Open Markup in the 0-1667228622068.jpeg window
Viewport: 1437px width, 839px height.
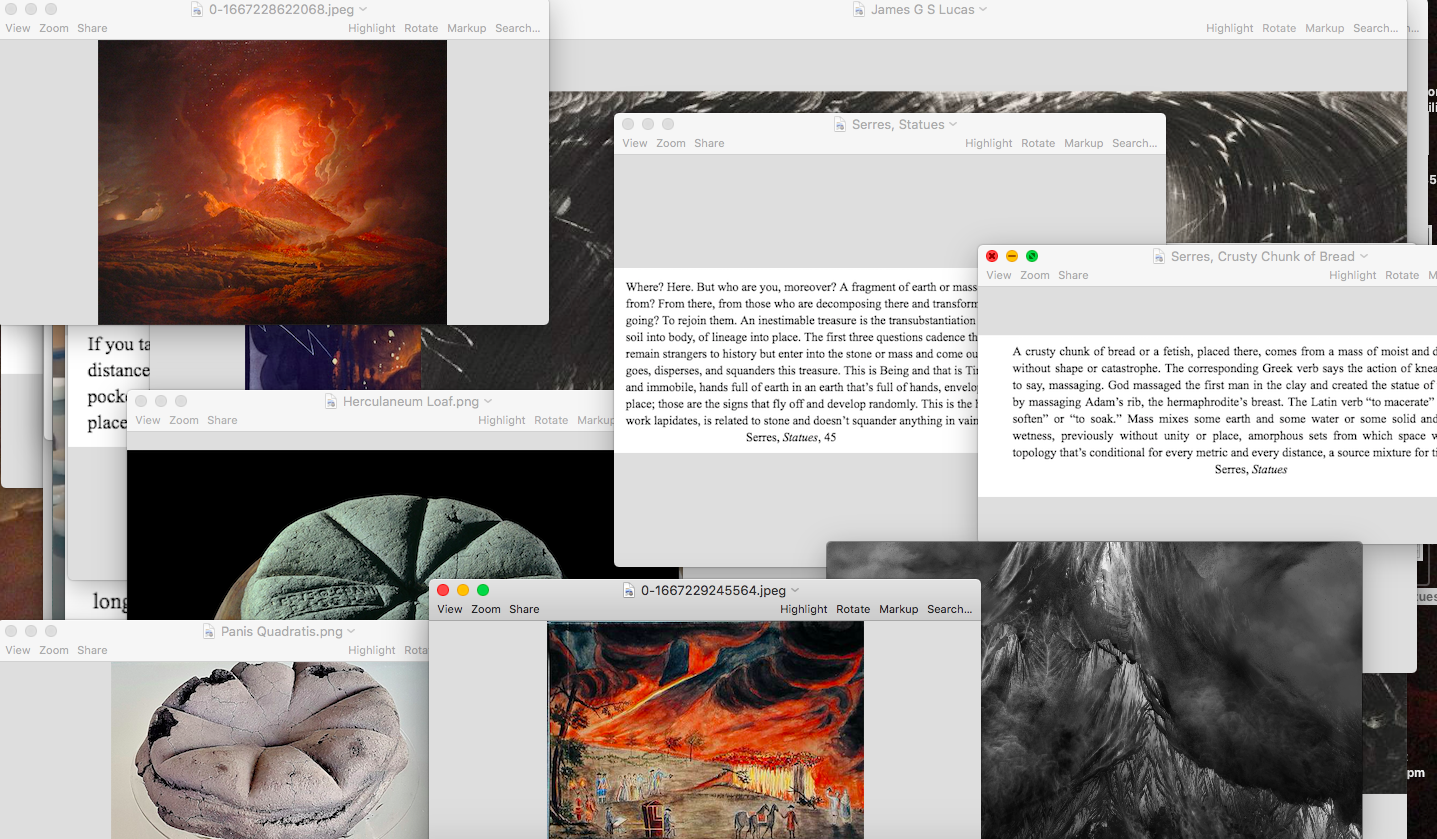(x=467, y=28)
